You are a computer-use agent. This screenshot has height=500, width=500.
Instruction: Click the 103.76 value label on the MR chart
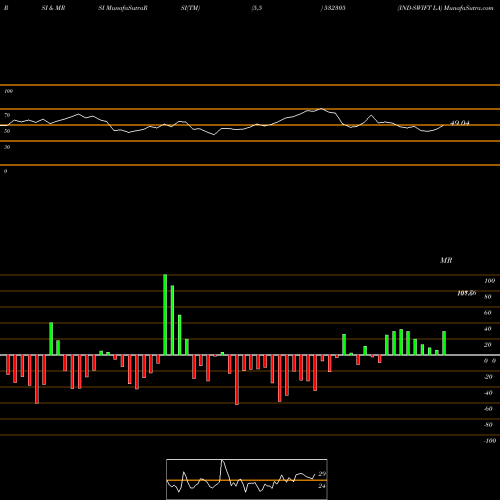coord(467,293)
